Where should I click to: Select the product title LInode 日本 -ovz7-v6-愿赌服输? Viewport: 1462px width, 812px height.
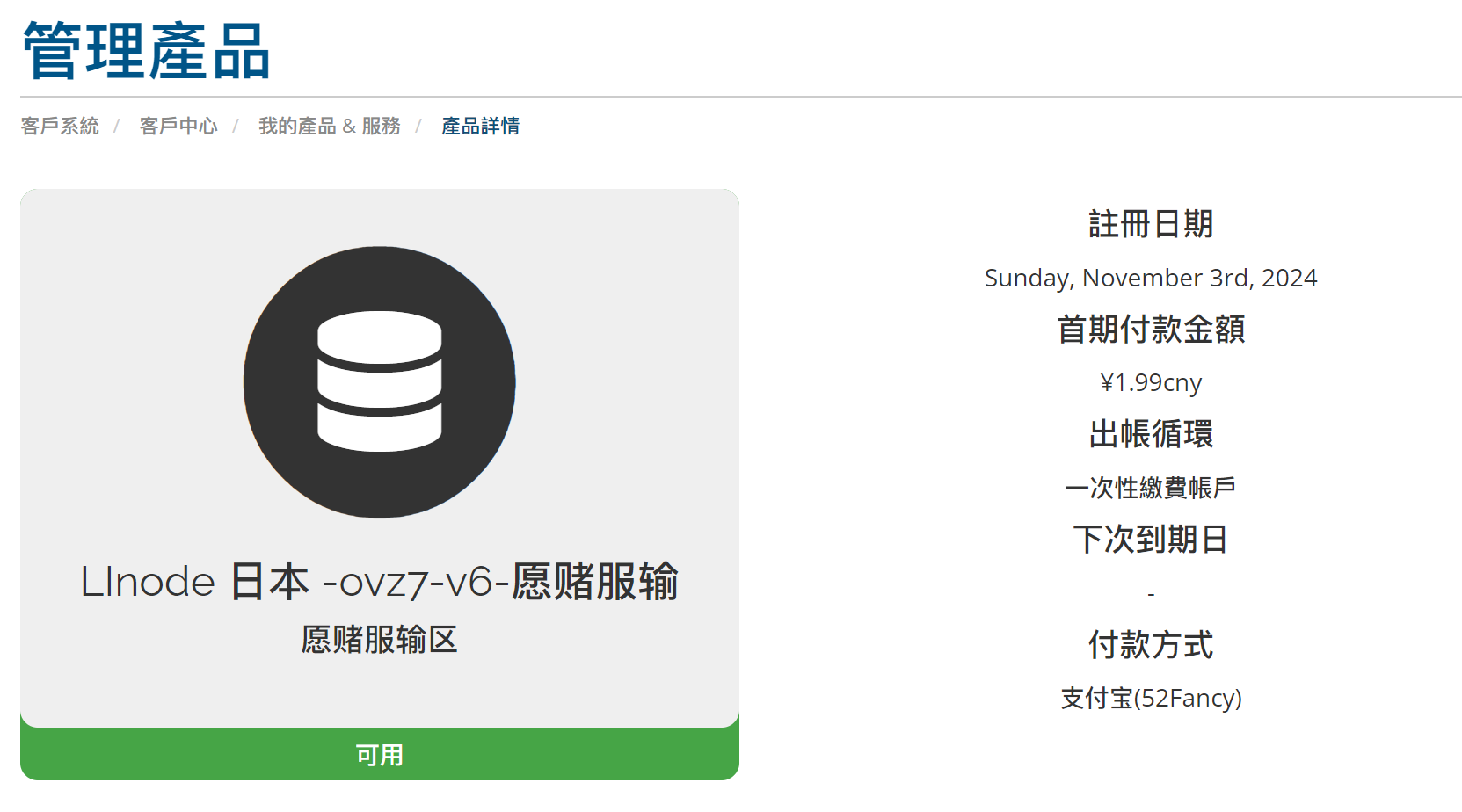[x=380, y=581]
